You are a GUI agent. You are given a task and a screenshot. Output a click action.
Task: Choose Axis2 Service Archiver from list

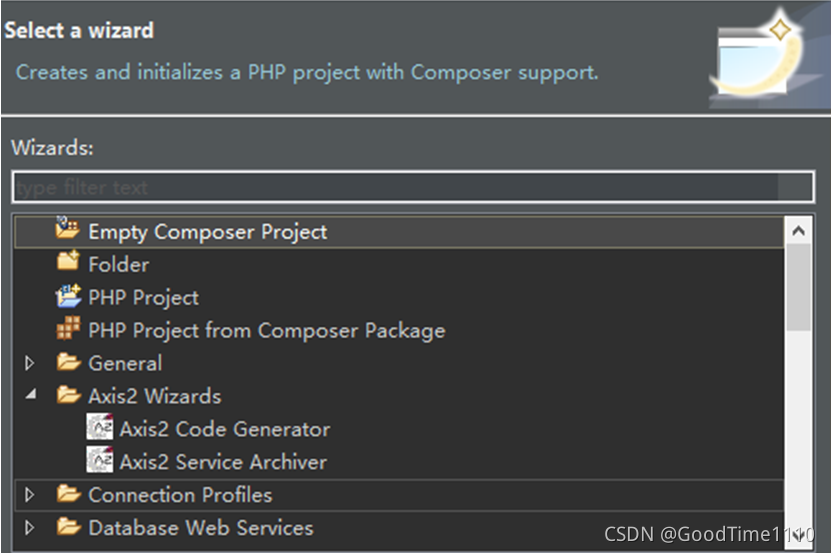(x=222, y=462)
